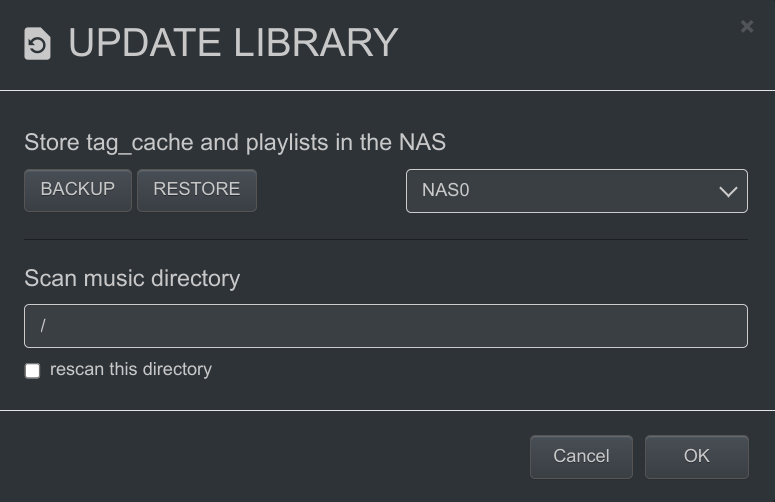Open the NAS0 storage dropdown
The image size is (775, 502).
tap(576, 191)
